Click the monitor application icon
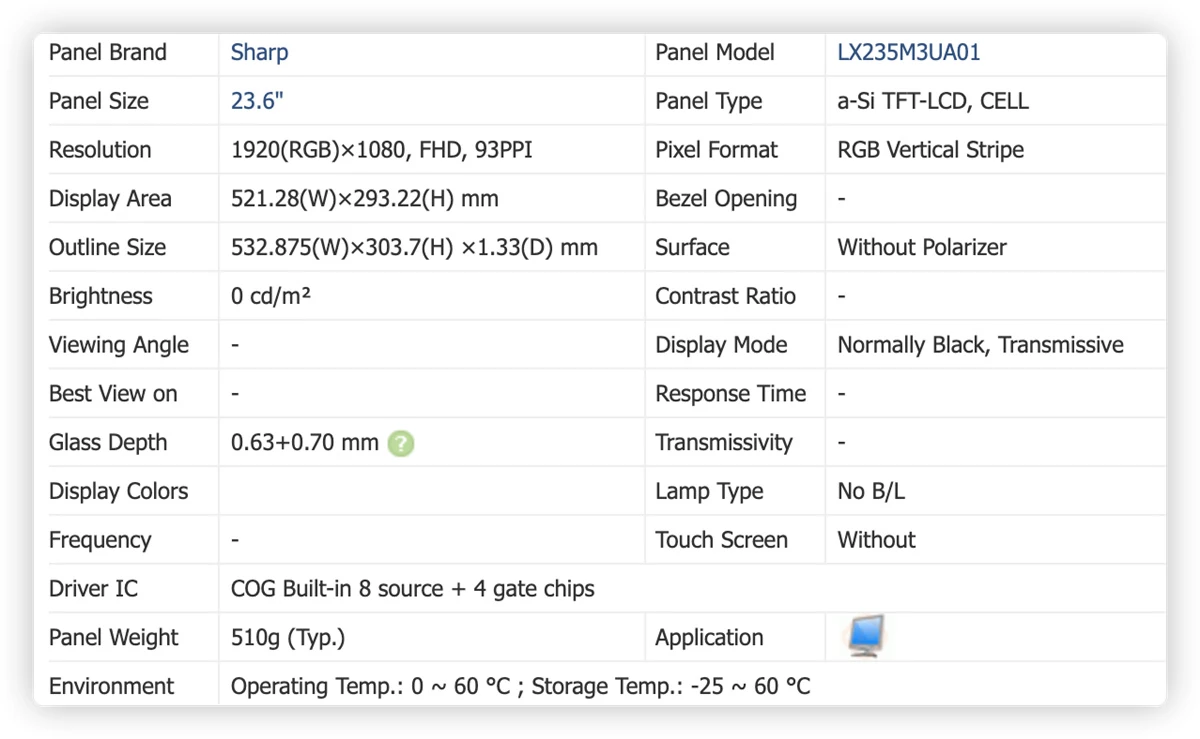 pos(865,637)
